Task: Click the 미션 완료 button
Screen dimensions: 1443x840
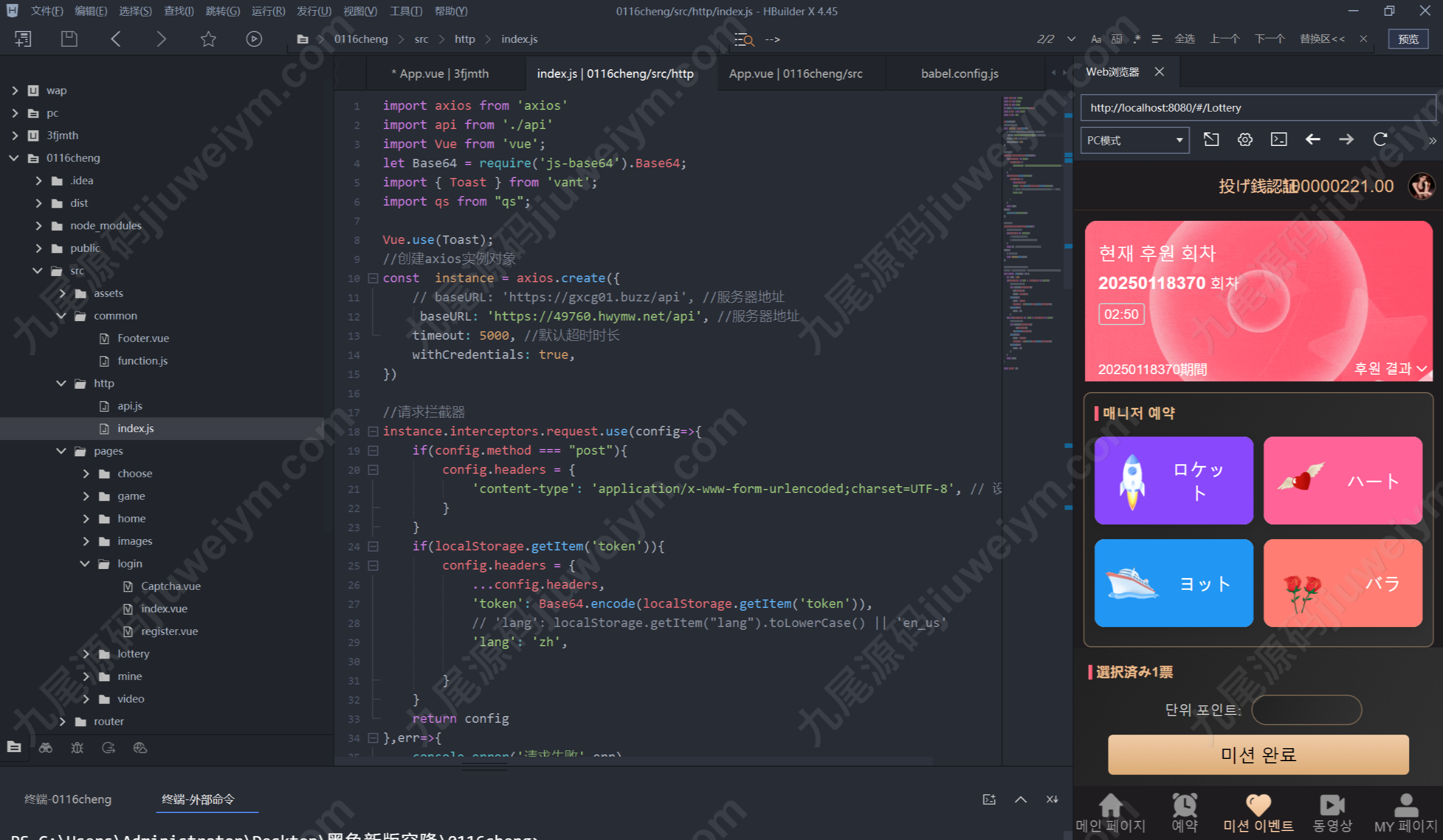Action: [x=1258, y=754]
